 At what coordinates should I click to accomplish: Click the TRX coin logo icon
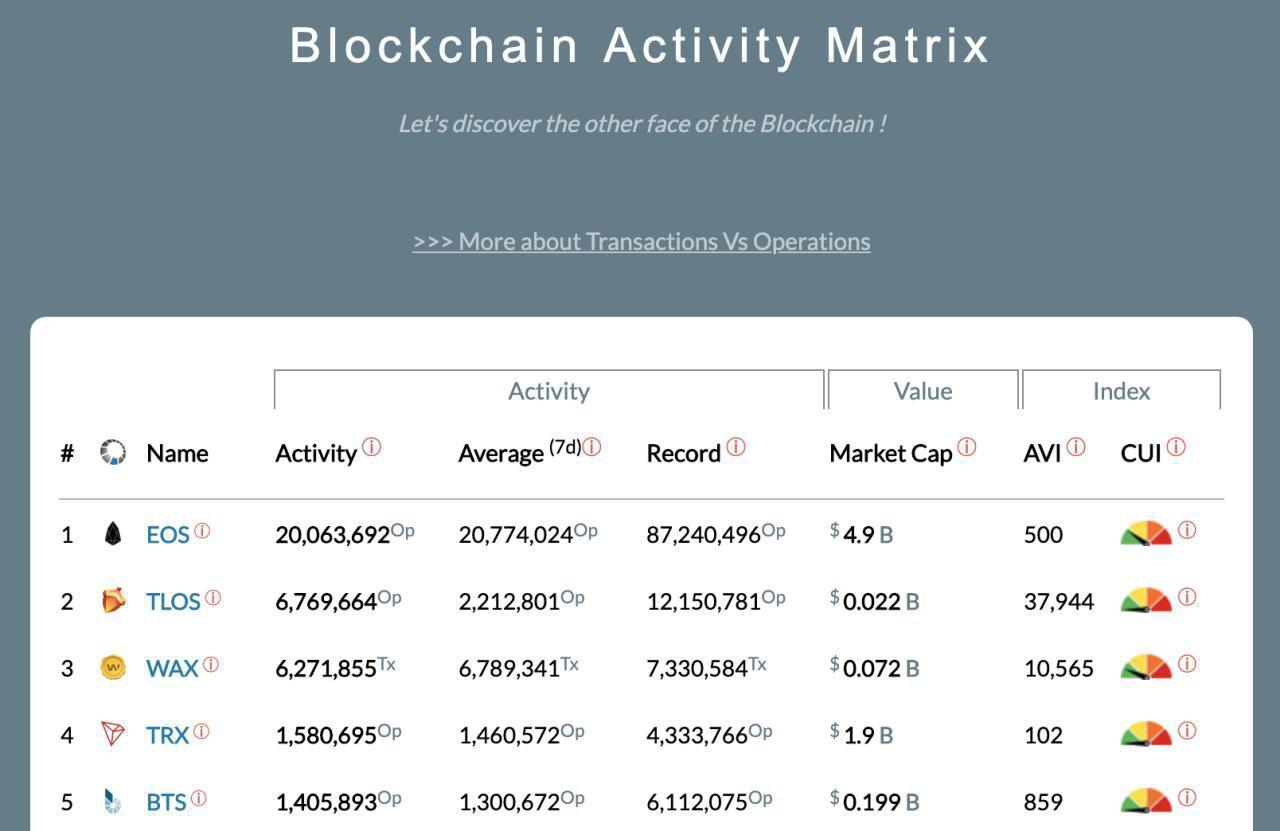coord(114,734)
